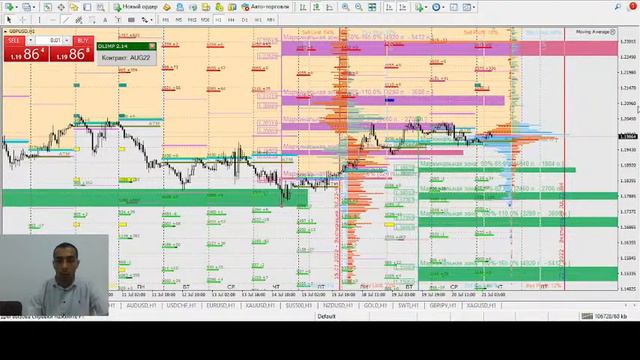Select the equidistant channel tool
The height and width of the screenshot is (360, 640).
[79, 20]
